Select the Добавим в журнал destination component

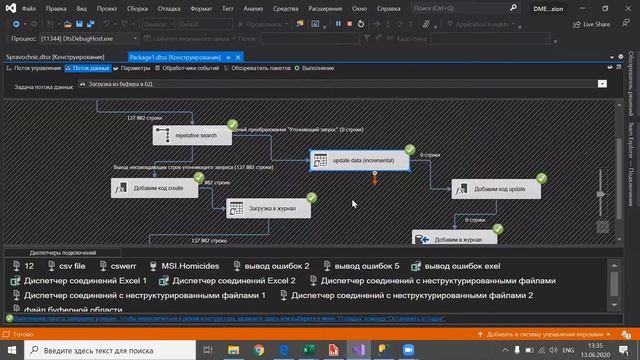point(454,238)
